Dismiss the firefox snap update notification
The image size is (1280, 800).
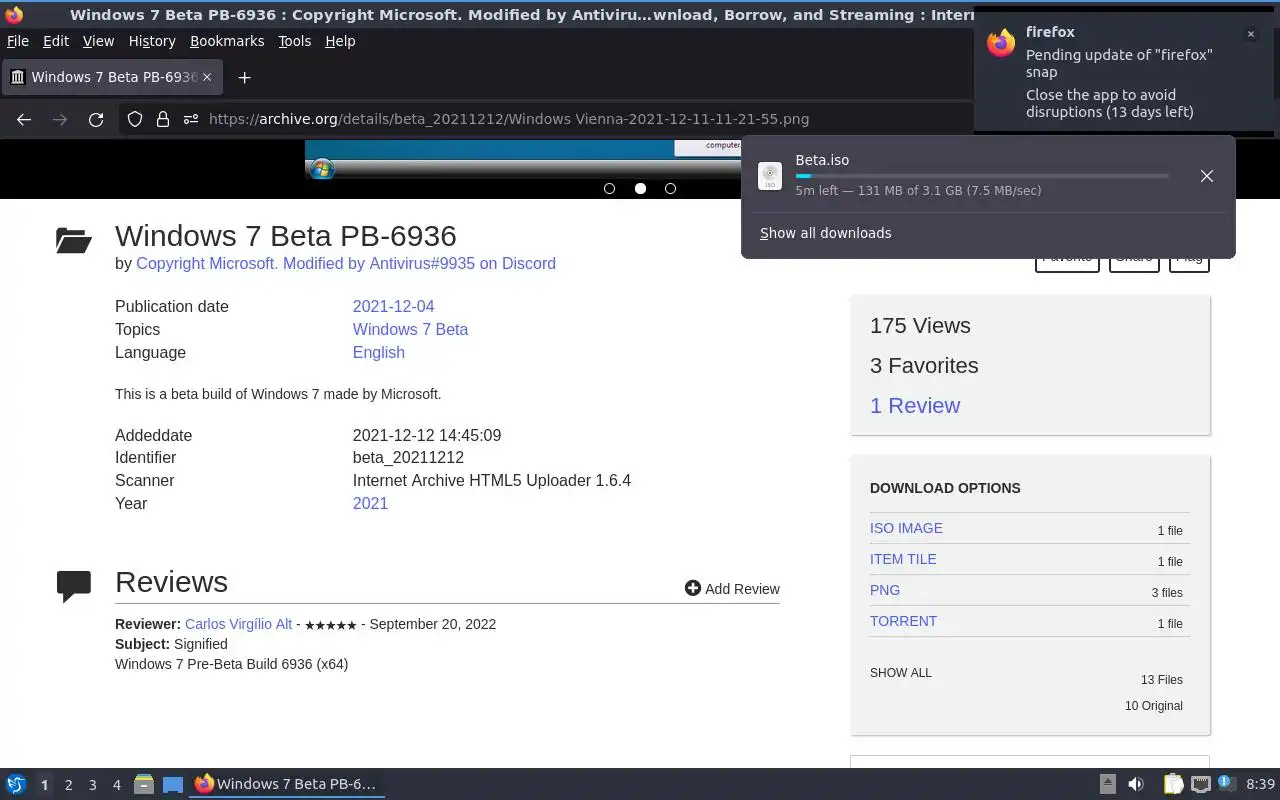[1250, 34]
